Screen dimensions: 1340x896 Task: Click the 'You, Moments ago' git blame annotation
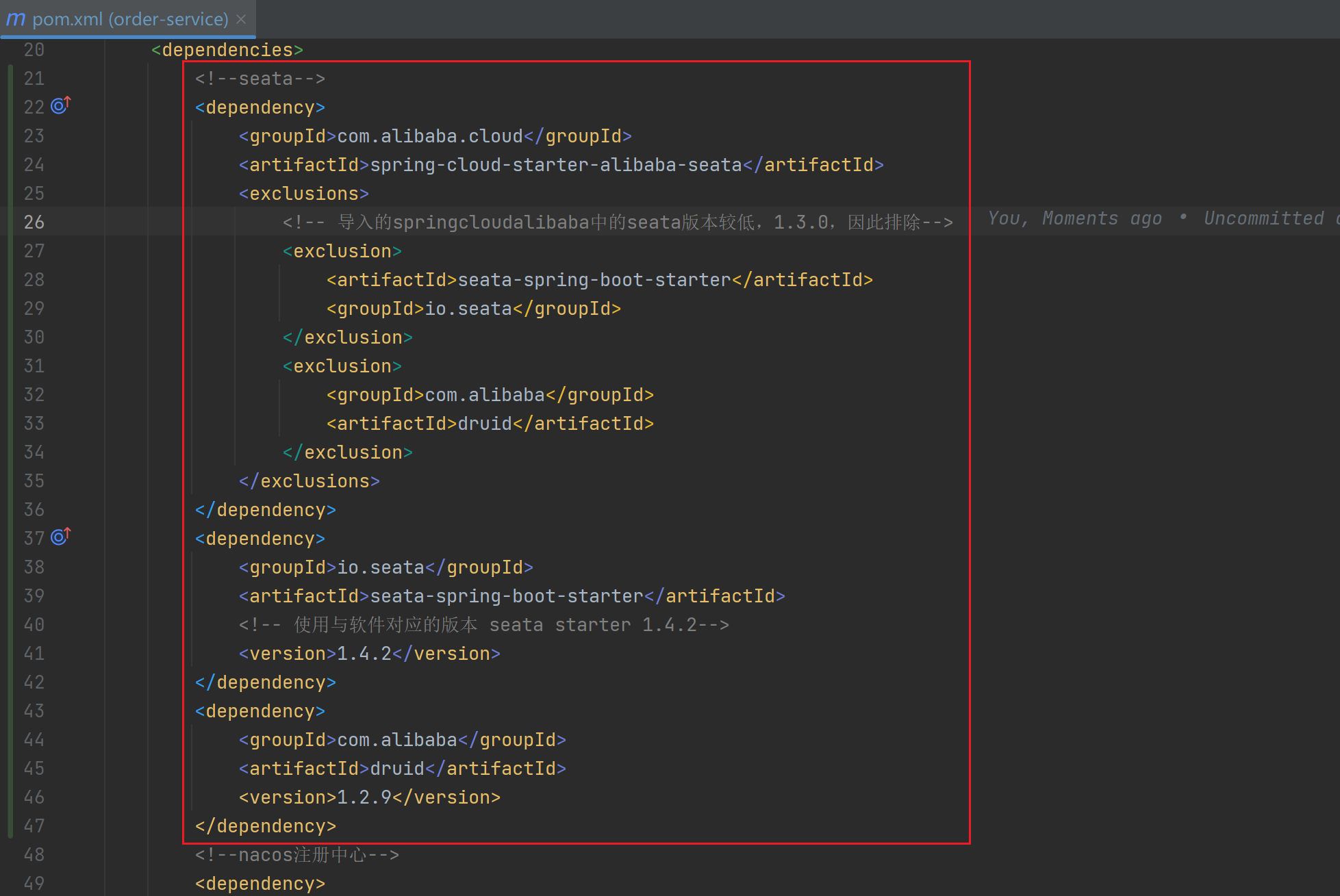[x=1075, y=218]
